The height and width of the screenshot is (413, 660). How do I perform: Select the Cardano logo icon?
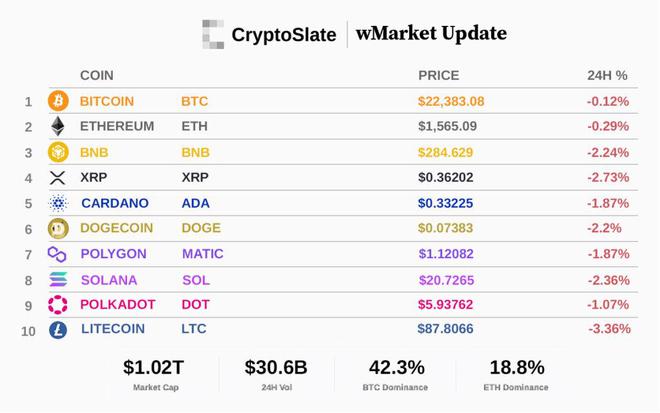pos(58,203)
